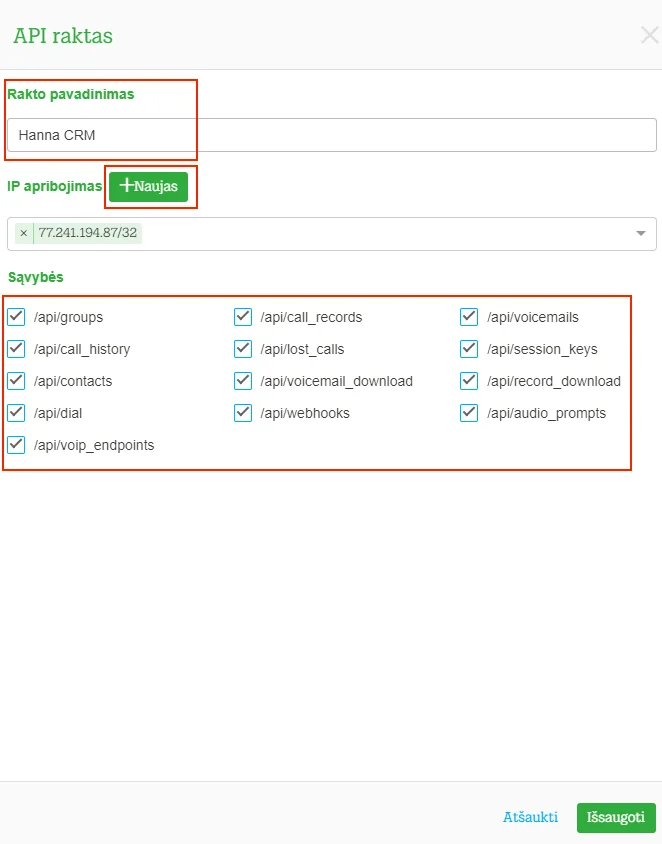662x844 pixels.
Task: Disable the /api/voicemail_download checkbox
Action: click(x=243, y=381)
